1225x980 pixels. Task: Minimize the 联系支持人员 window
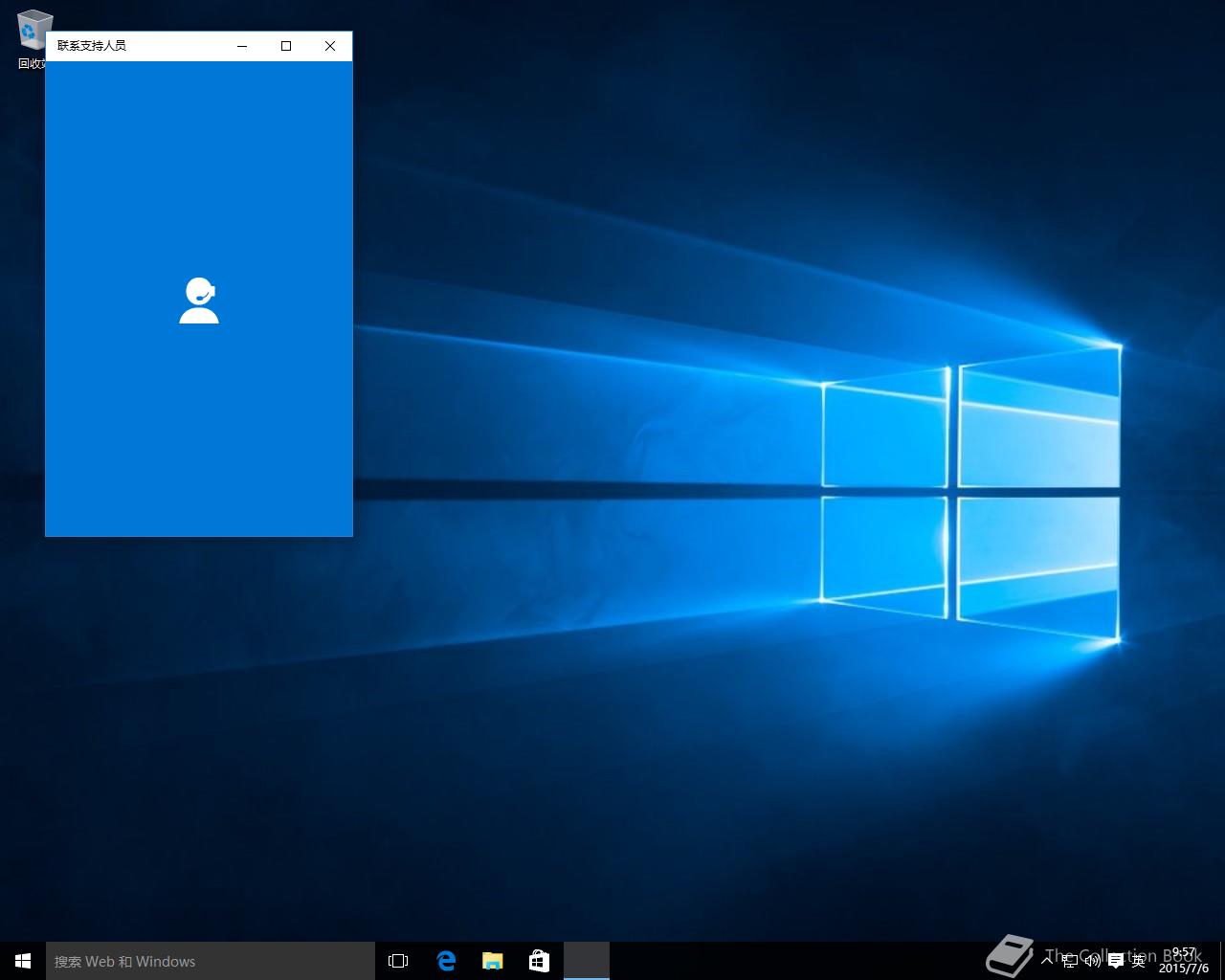click(x=242, y=46)
